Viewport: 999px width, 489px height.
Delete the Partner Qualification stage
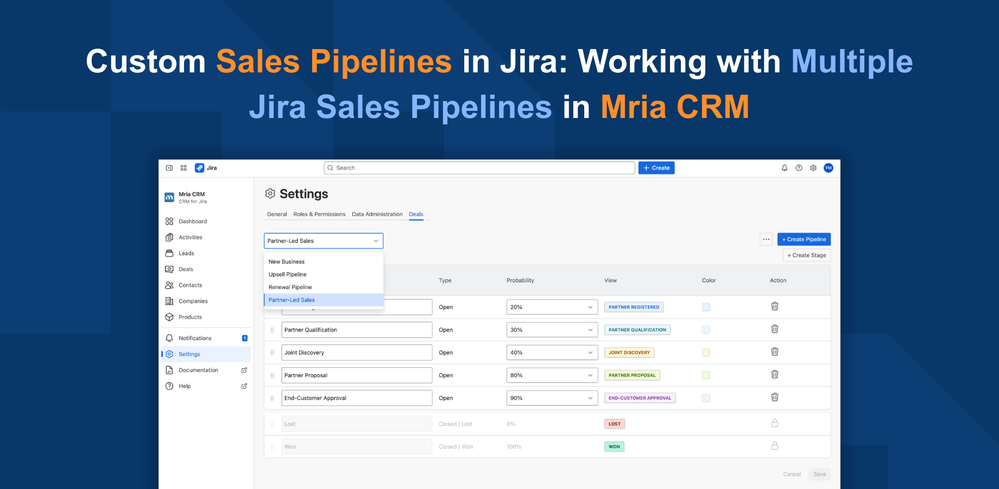(775, 329)
